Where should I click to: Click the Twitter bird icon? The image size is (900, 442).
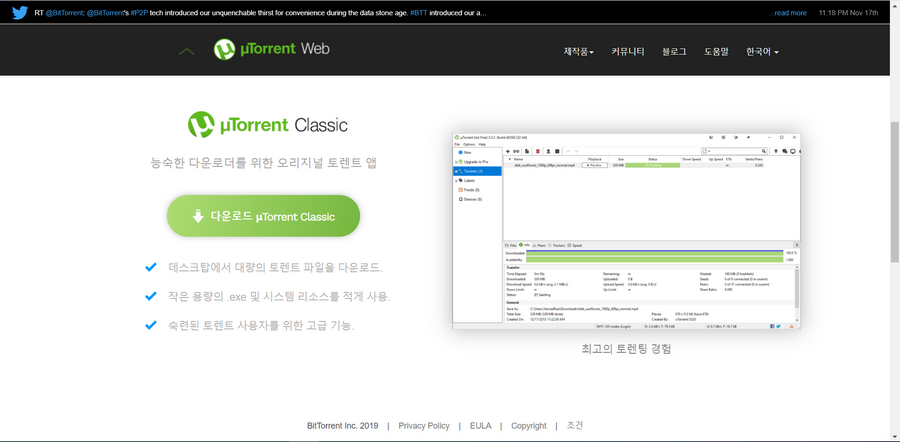(x=20, y=13)
